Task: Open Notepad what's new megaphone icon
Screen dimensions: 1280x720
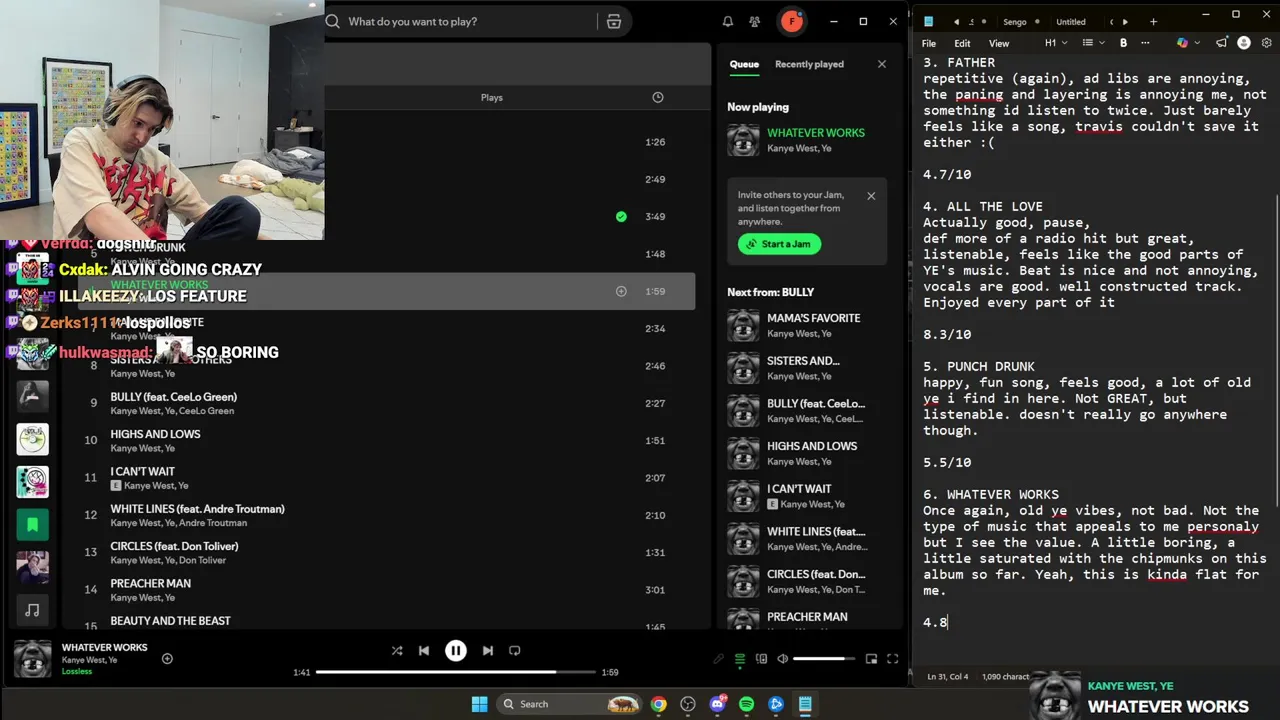Action: (1221, 43)
